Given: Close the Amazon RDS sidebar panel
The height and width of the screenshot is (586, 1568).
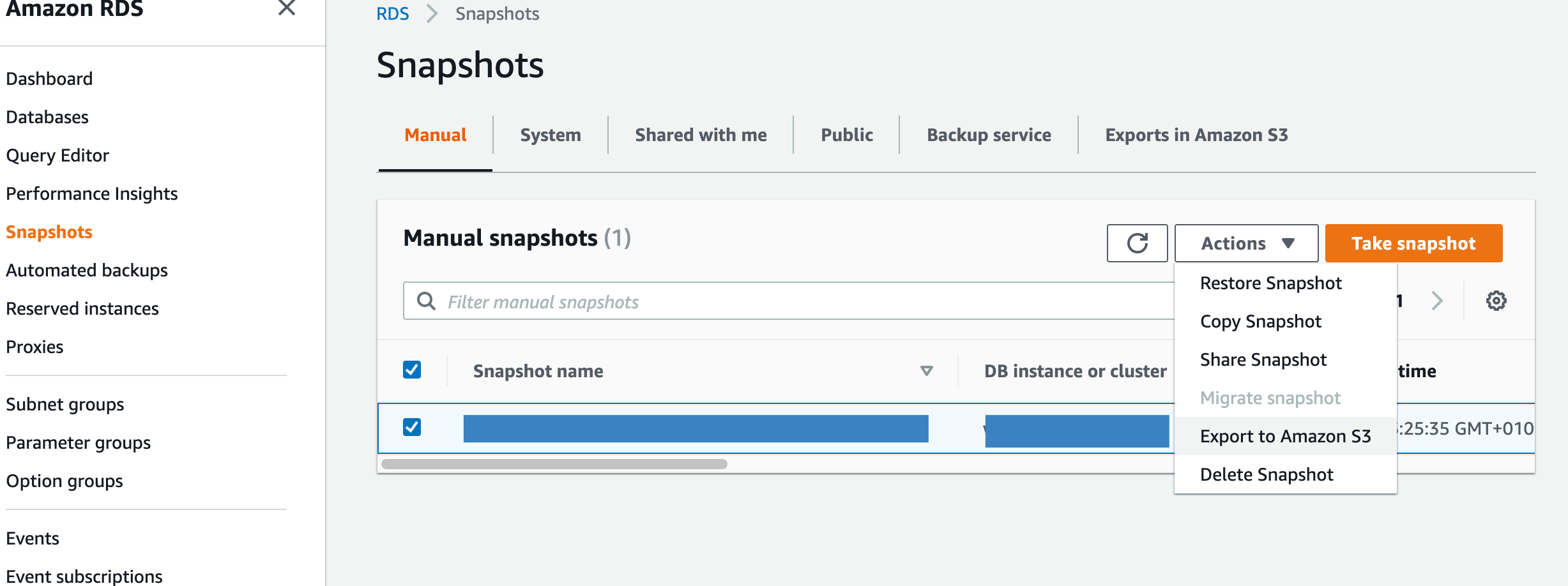Looking at the screenshot, I should (287, 8).
